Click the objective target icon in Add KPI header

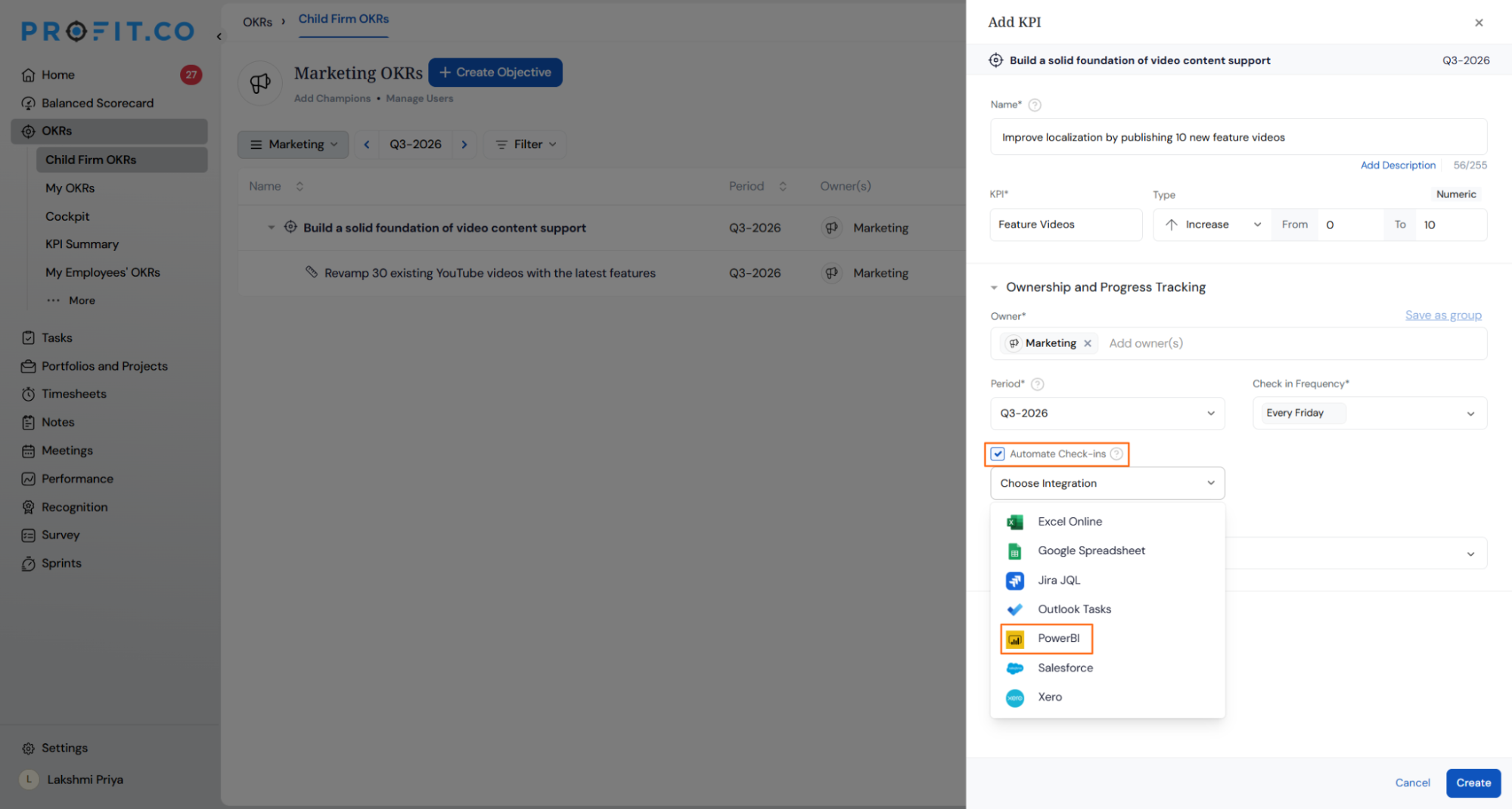[x=996, y=60]
